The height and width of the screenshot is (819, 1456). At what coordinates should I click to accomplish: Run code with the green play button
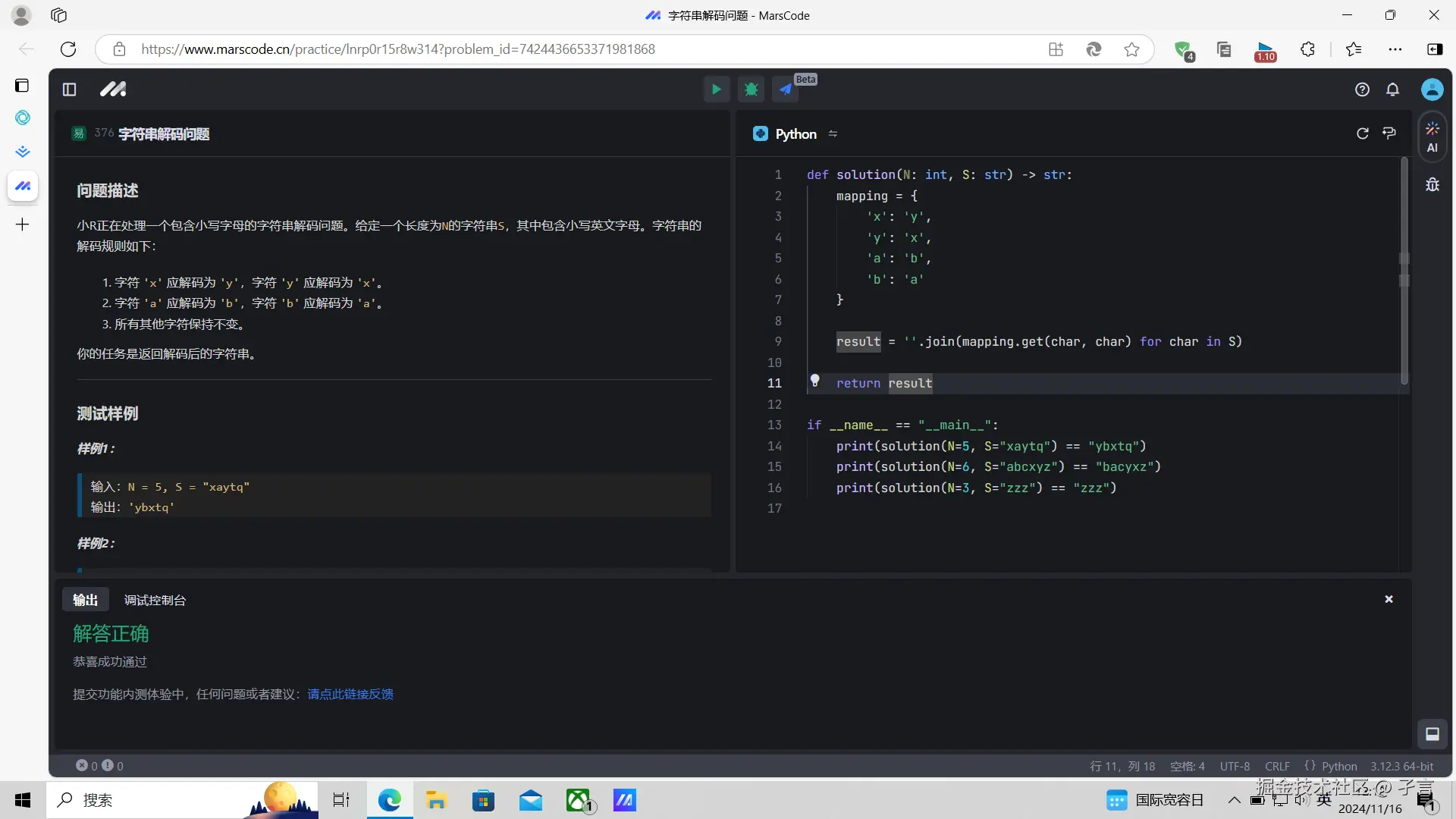(x=716, y=89)
